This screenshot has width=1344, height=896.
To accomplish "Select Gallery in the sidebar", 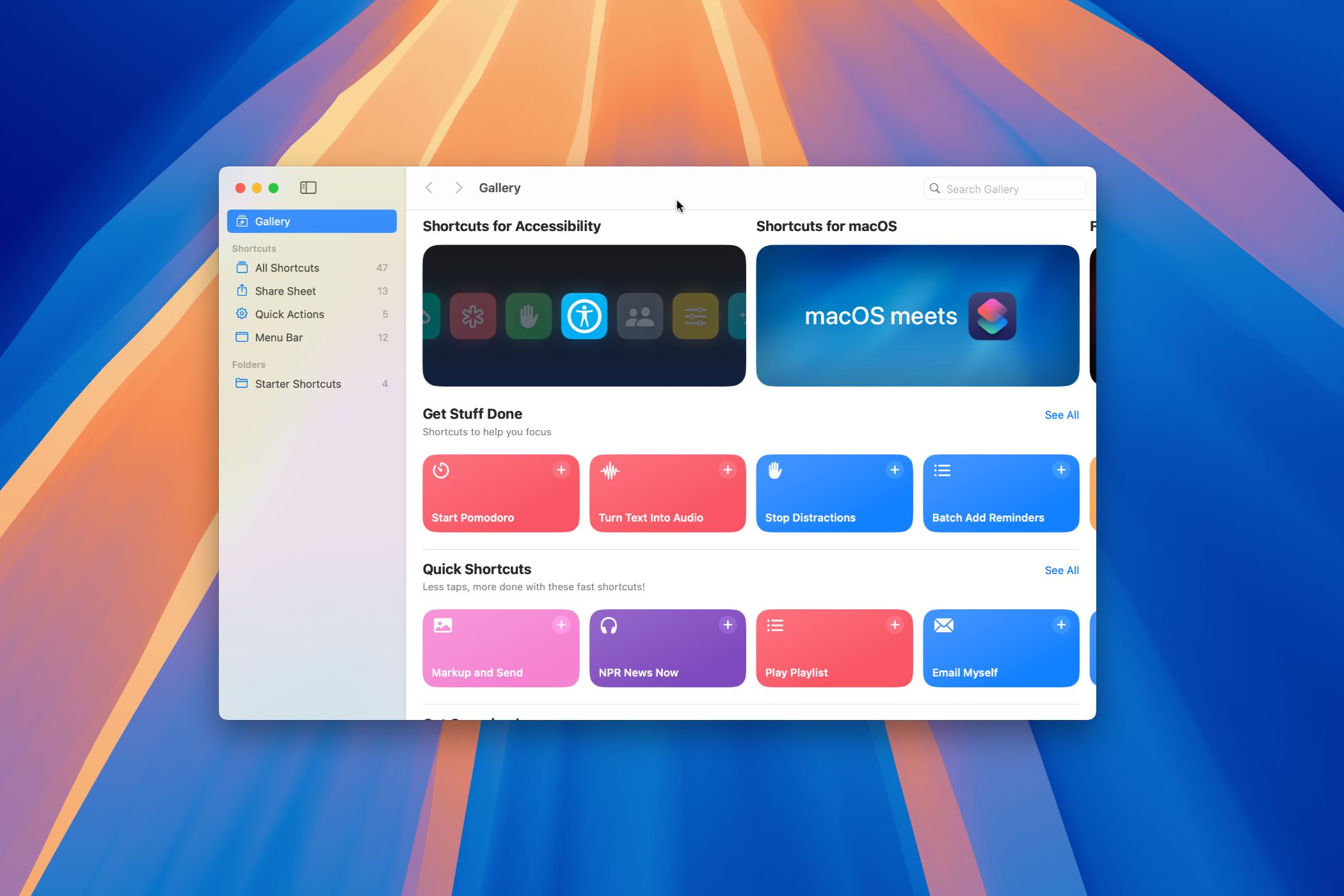I will 312,221.
